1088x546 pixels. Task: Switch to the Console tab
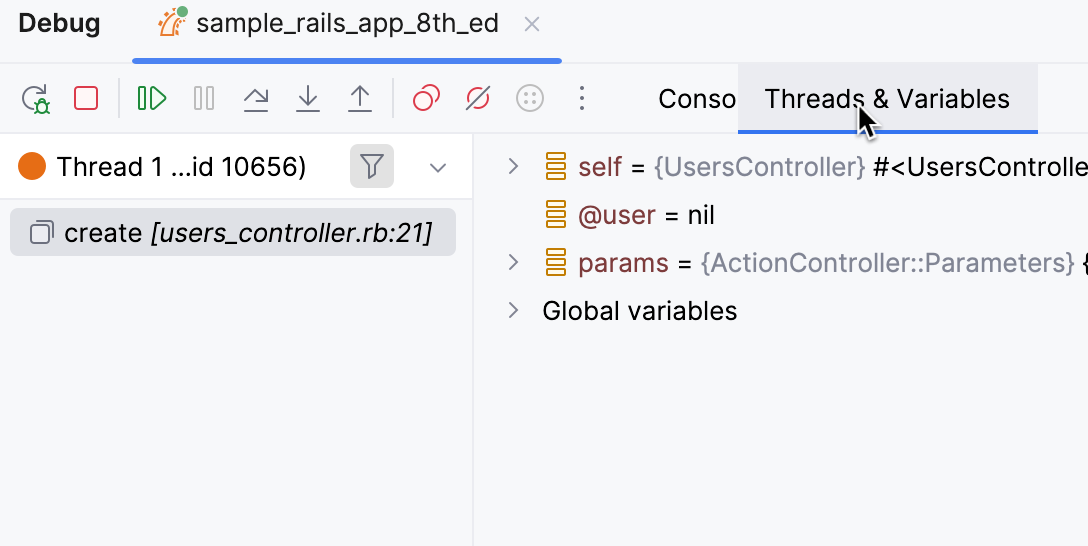697,99
